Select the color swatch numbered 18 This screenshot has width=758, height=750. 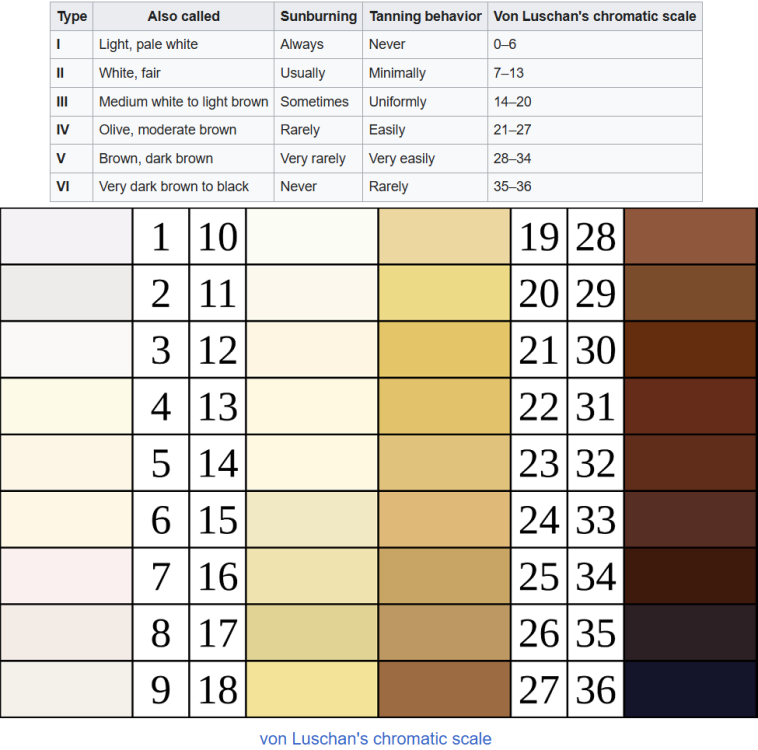coord(312,689)
